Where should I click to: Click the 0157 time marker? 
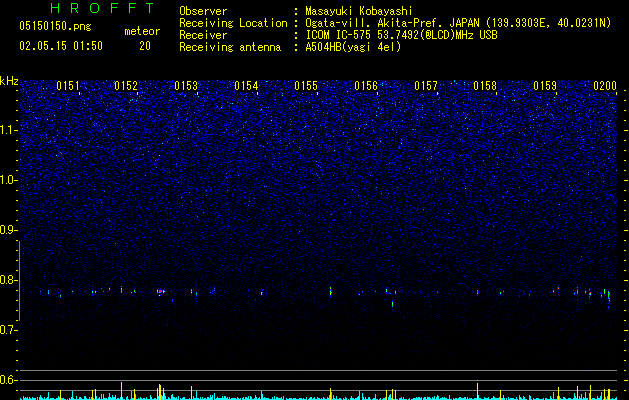(426, 86)
